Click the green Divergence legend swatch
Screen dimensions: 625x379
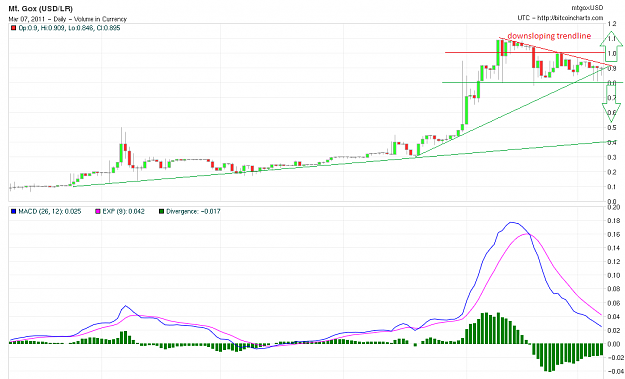161,212
